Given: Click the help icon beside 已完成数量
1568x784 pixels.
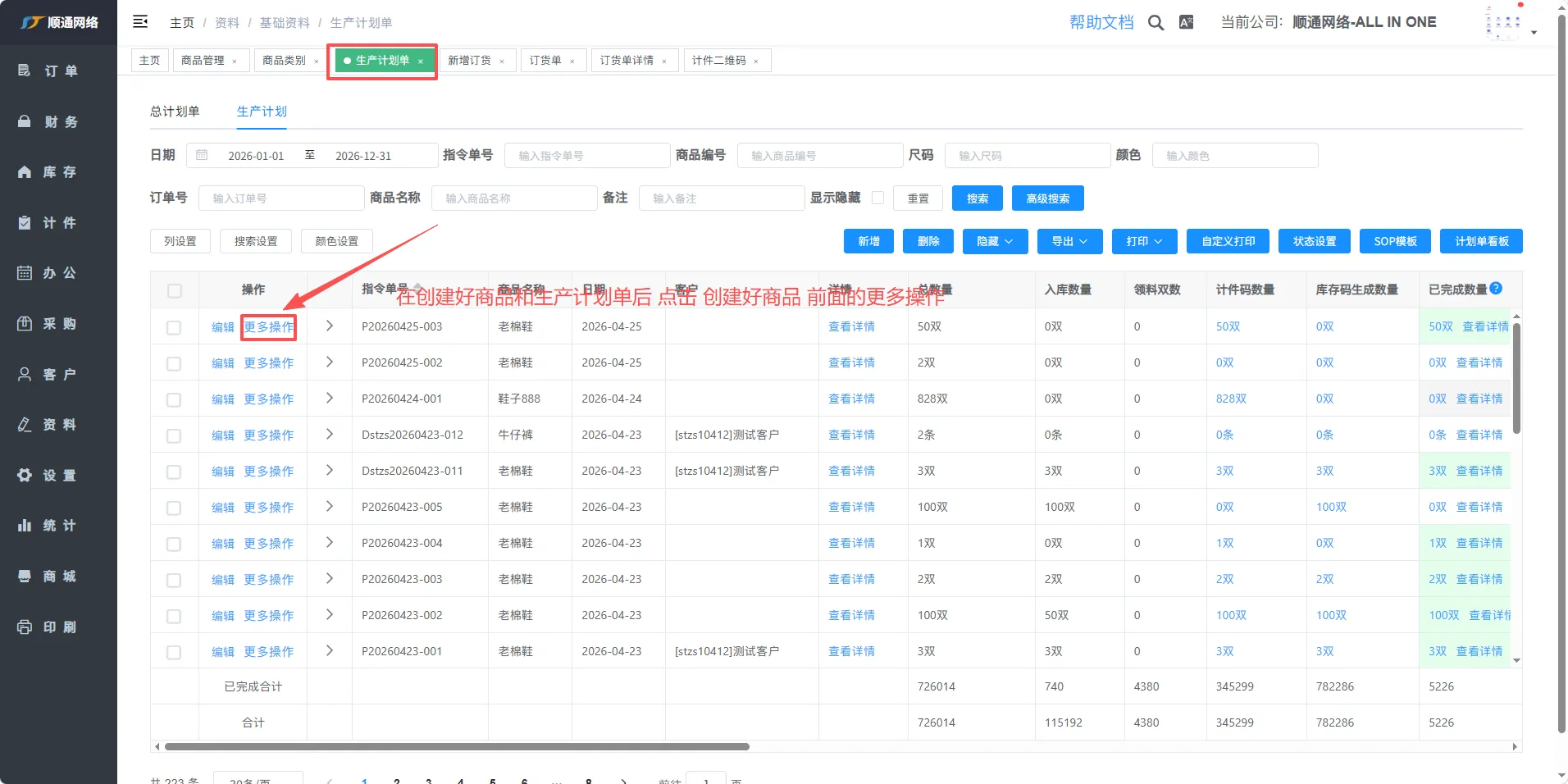Looking at the screenshot, I should click(x=1496, y=288).
